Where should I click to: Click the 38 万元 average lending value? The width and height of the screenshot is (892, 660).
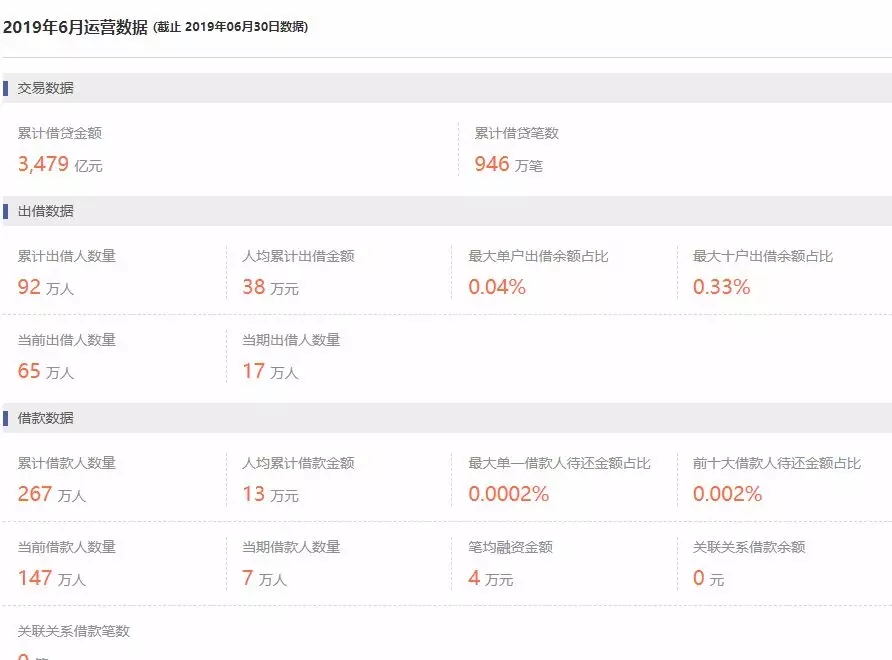click(x=270, y=288)
